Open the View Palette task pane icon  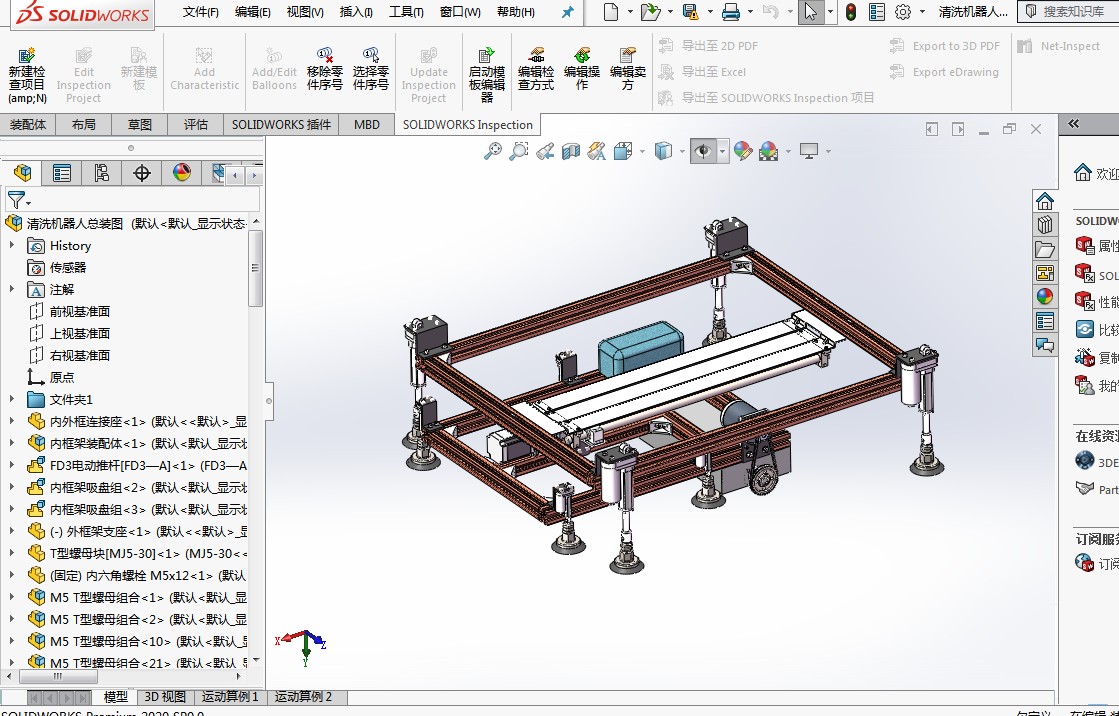(x=1045, y=273)
